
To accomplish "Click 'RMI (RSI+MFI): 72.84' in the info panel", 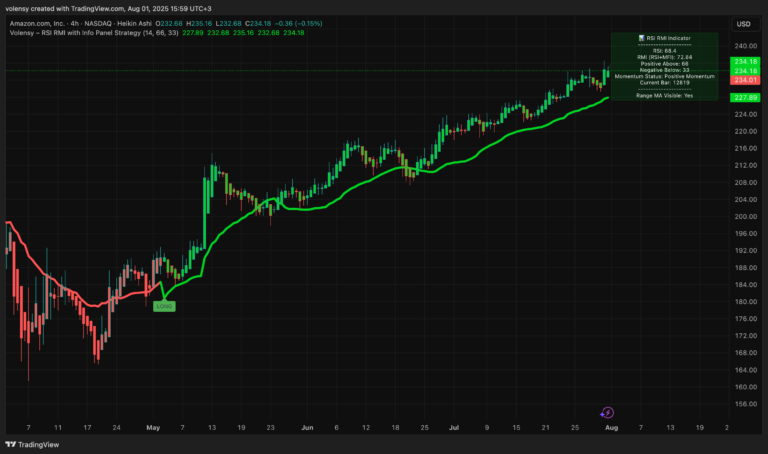I will (x=664, y=57).
